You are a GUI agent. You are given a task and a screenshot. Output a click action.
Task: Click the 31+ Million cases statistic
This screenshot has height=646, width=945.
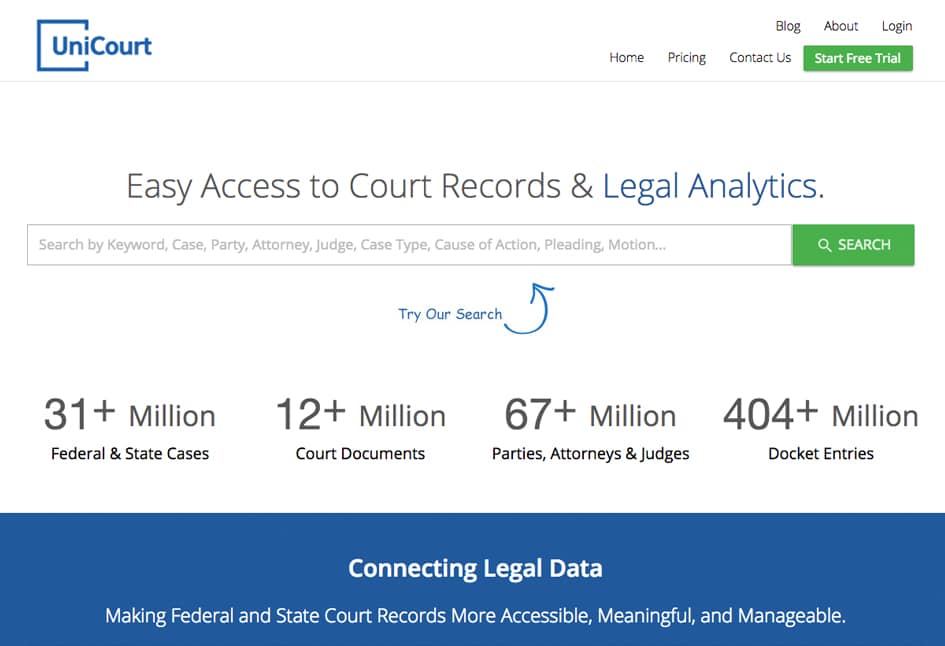(x=130, y=415)
